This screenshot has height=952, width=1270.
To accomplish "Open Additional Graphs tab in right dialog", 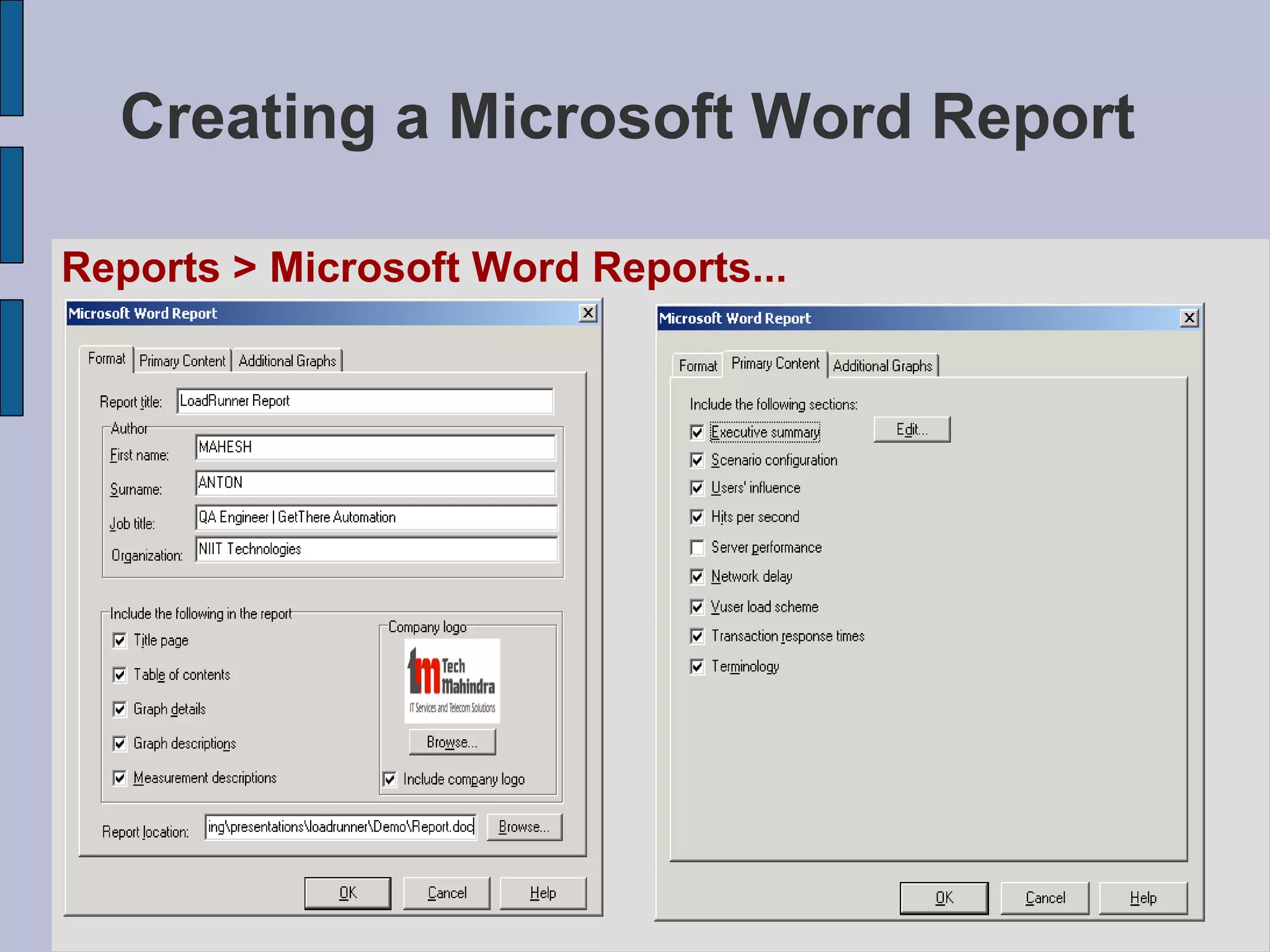I will pyautogui.click(x=882, y=366).
